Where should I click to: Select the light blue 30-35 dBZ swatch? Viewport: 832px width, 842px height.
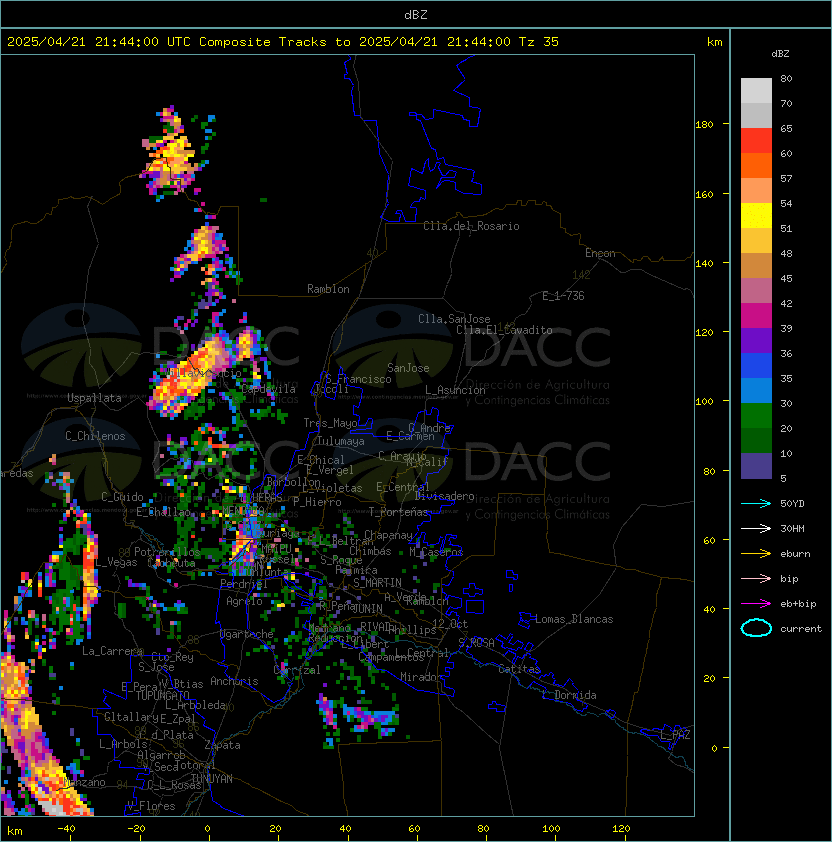coord(756,391)
